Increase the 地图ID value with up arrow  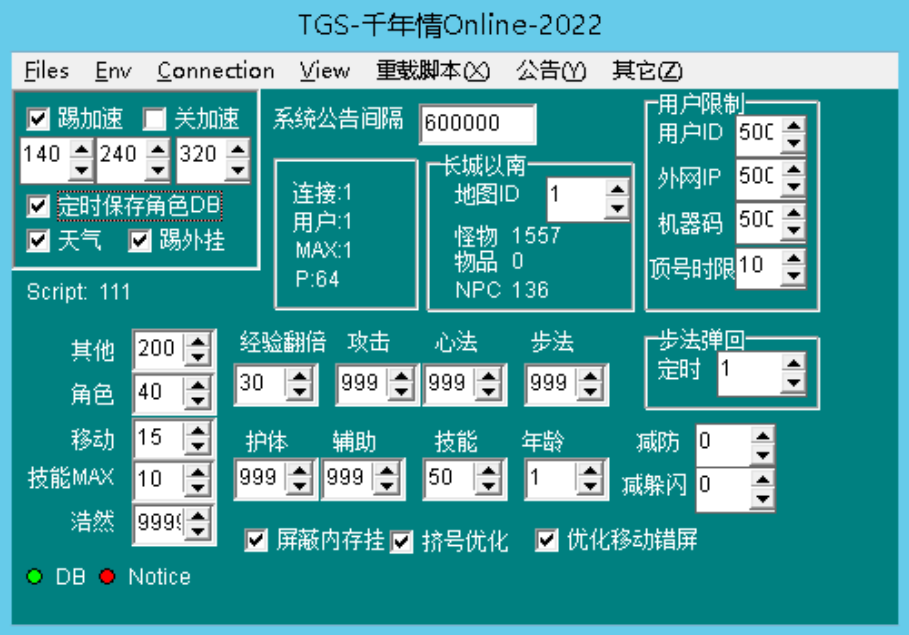(x=617, y=188)
